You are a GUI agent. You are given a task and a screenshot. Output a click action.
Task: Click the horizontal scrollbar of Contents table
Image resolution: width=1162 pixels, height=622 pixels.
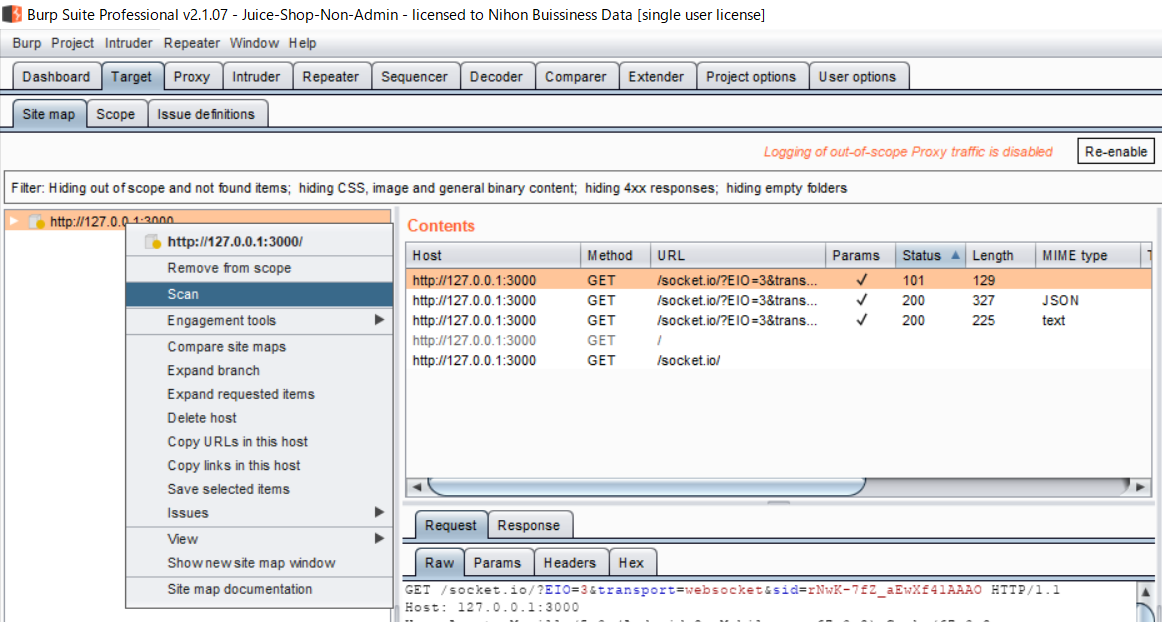646,487
